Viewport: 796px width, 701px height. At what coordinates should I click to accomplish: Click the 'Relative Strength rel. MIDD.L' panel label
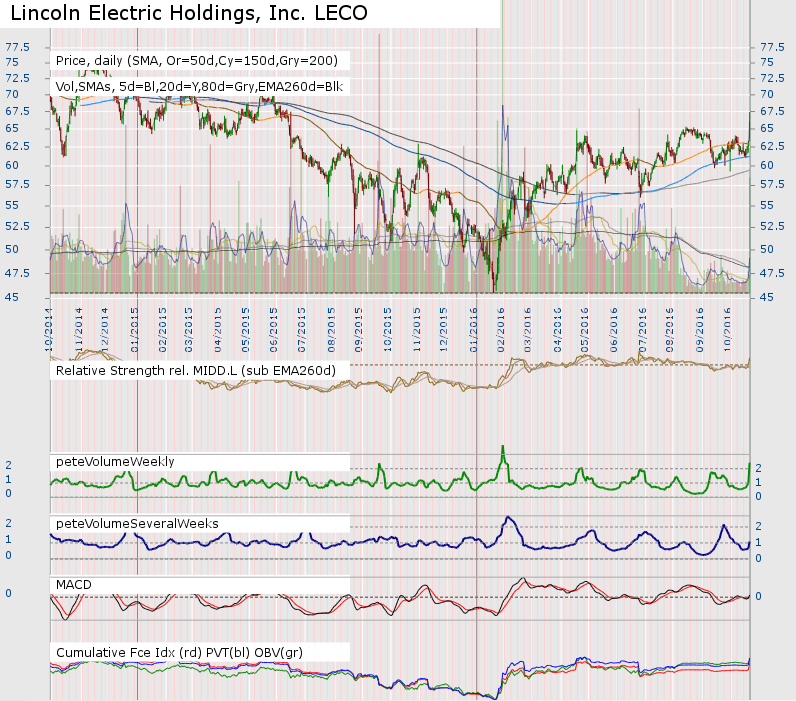[x=195, y=371]
